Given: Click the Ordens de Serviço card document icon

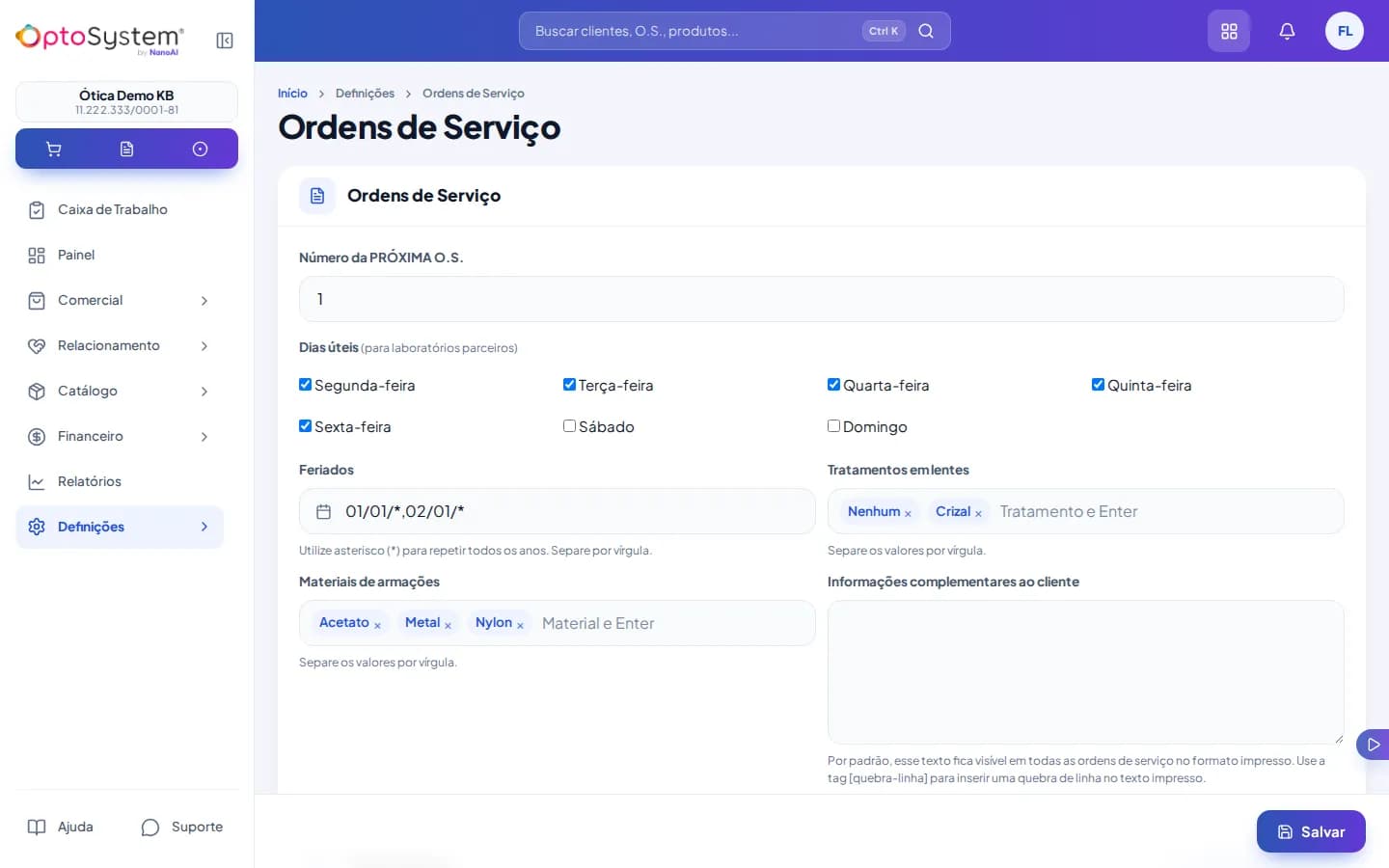Looking at the screenshot, I should pyautogui.click(x=317, y=196).
